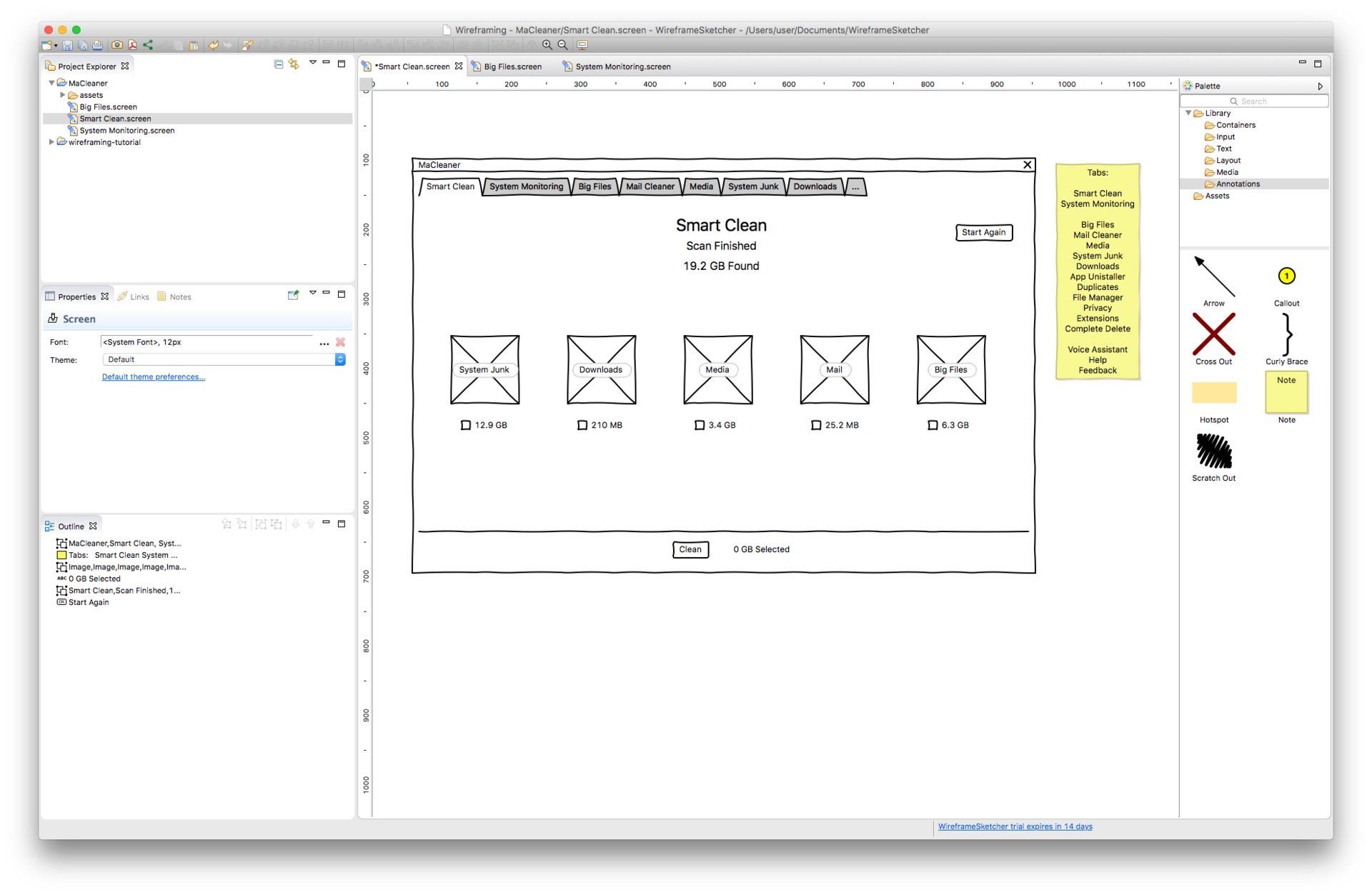Image resolution: width=1372 pixels, height=895 pixels.
Task: Check the 3.4 GB Media checkbox
Action: pyautogui.click(x=700, y=425)
